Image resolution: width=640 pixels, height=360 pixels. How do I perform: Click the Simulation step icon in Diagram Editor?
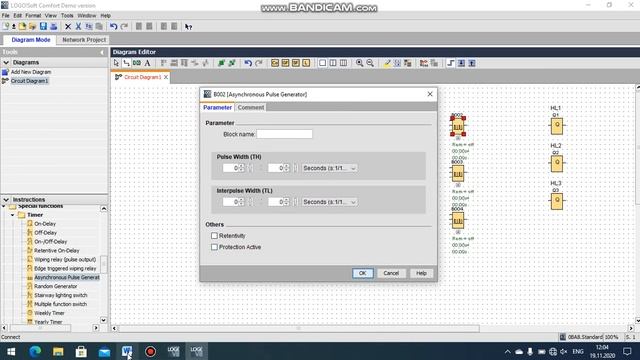pos(451,63)
